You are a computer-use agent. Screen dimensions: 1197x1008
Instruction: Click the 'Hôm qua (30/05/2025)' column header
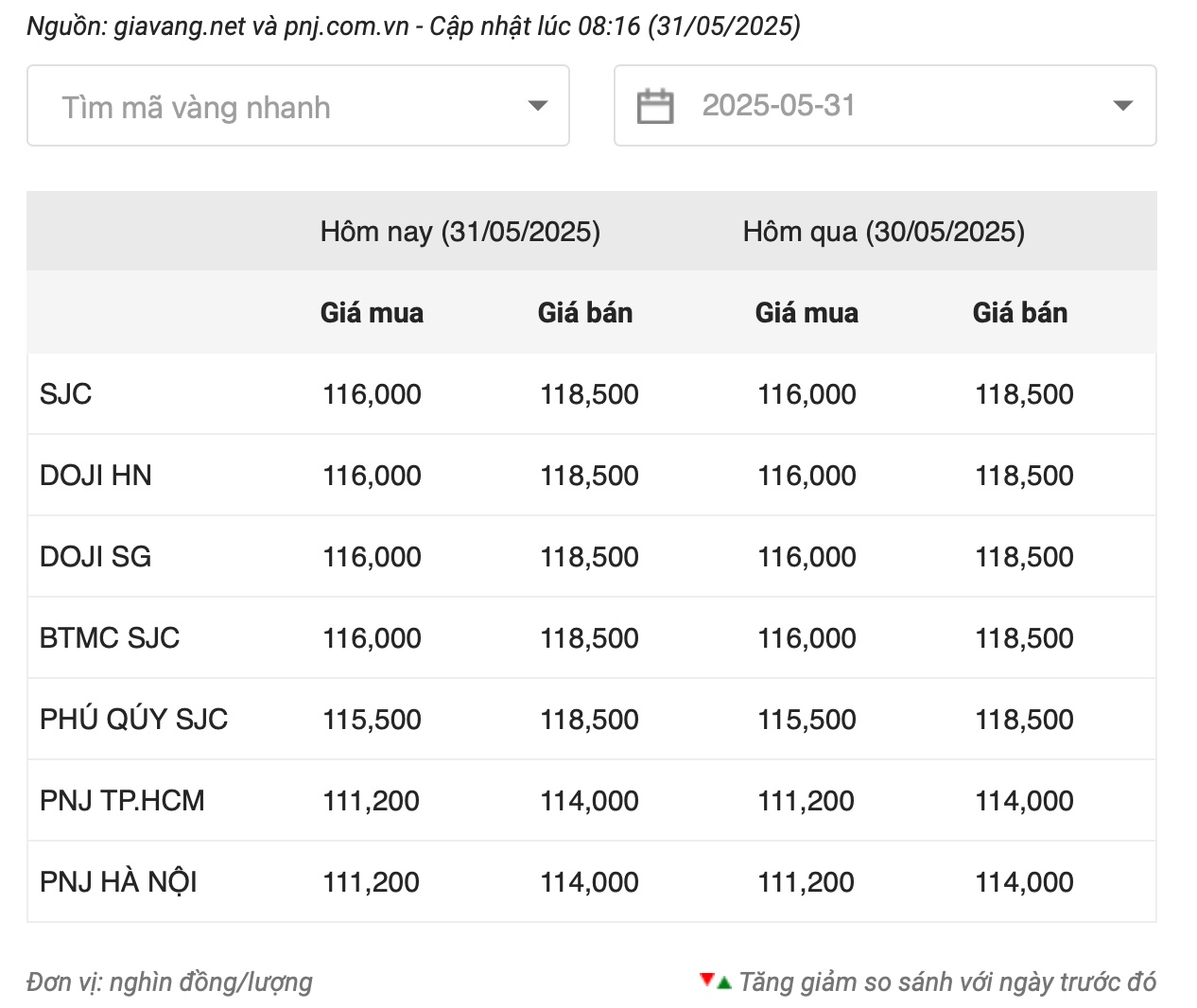(884, 232)
